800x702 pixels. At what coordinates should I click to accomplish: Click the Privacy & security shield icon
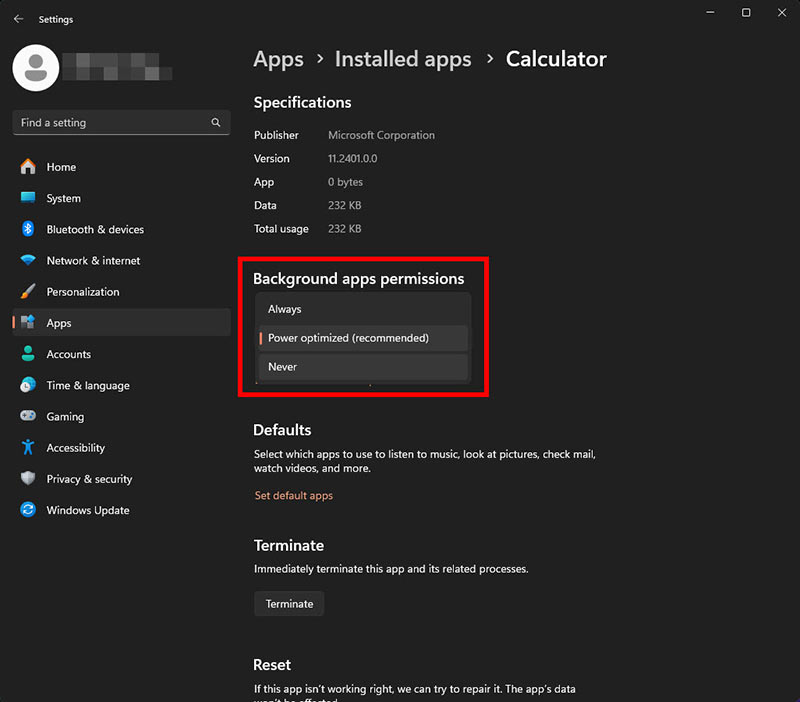[28, 479]
